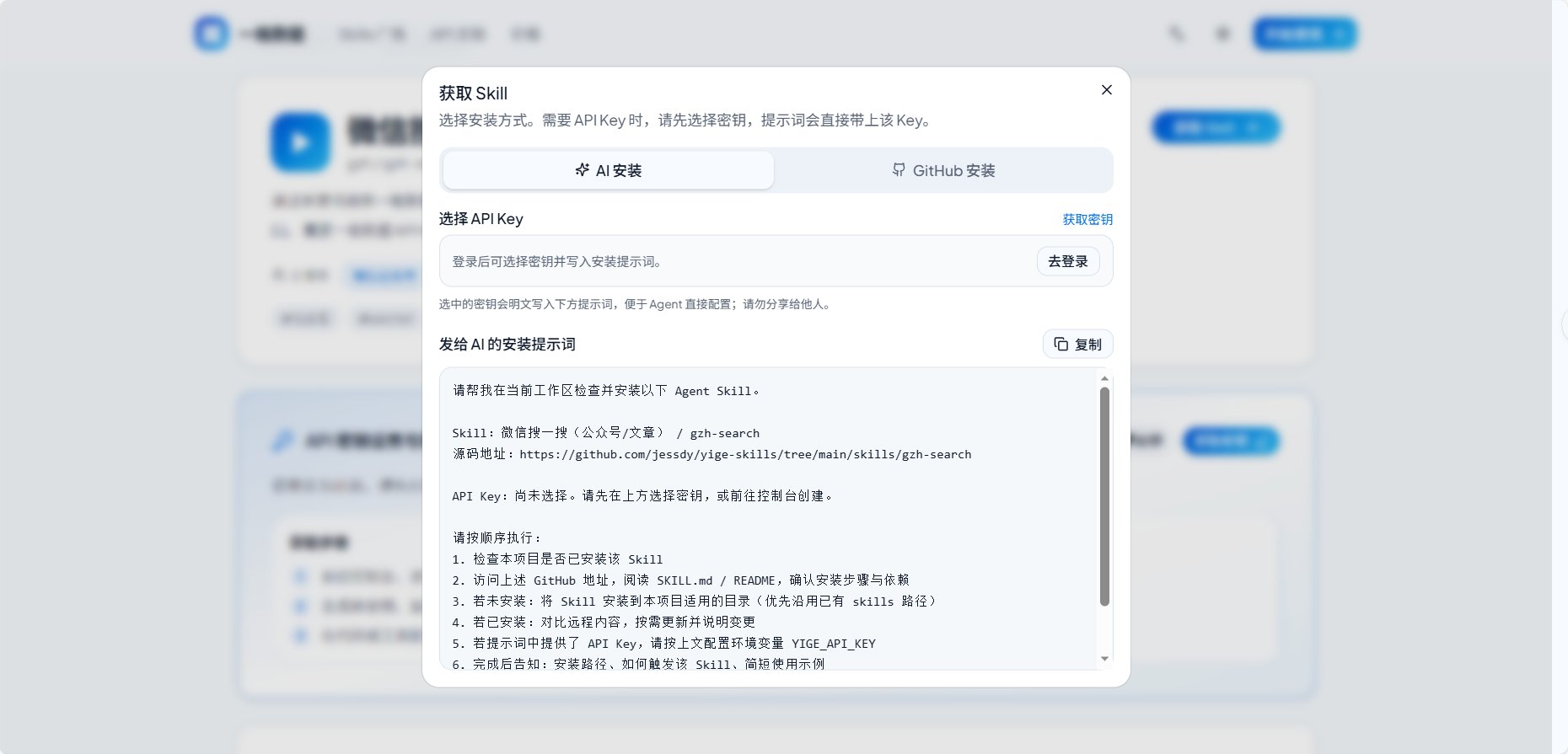The width and height of the screenshot is (1568, 754).
Task: Click the blurred site logo in header
Action: coord(211,34)
